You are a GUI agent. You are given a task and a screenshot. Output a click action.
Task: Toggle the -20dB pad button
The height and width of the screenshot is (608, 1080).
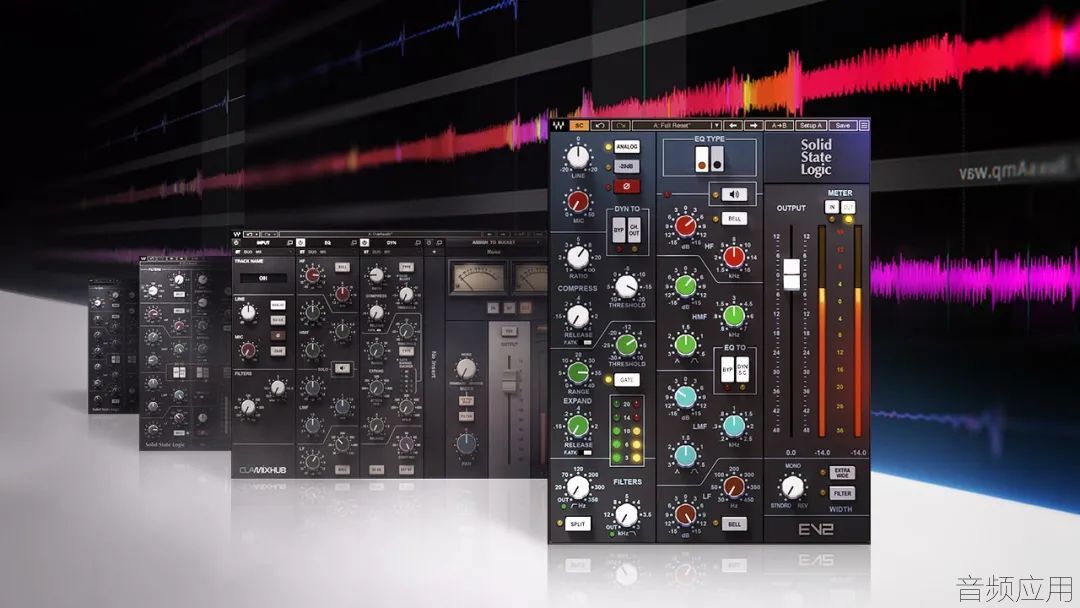click(627, 167)
